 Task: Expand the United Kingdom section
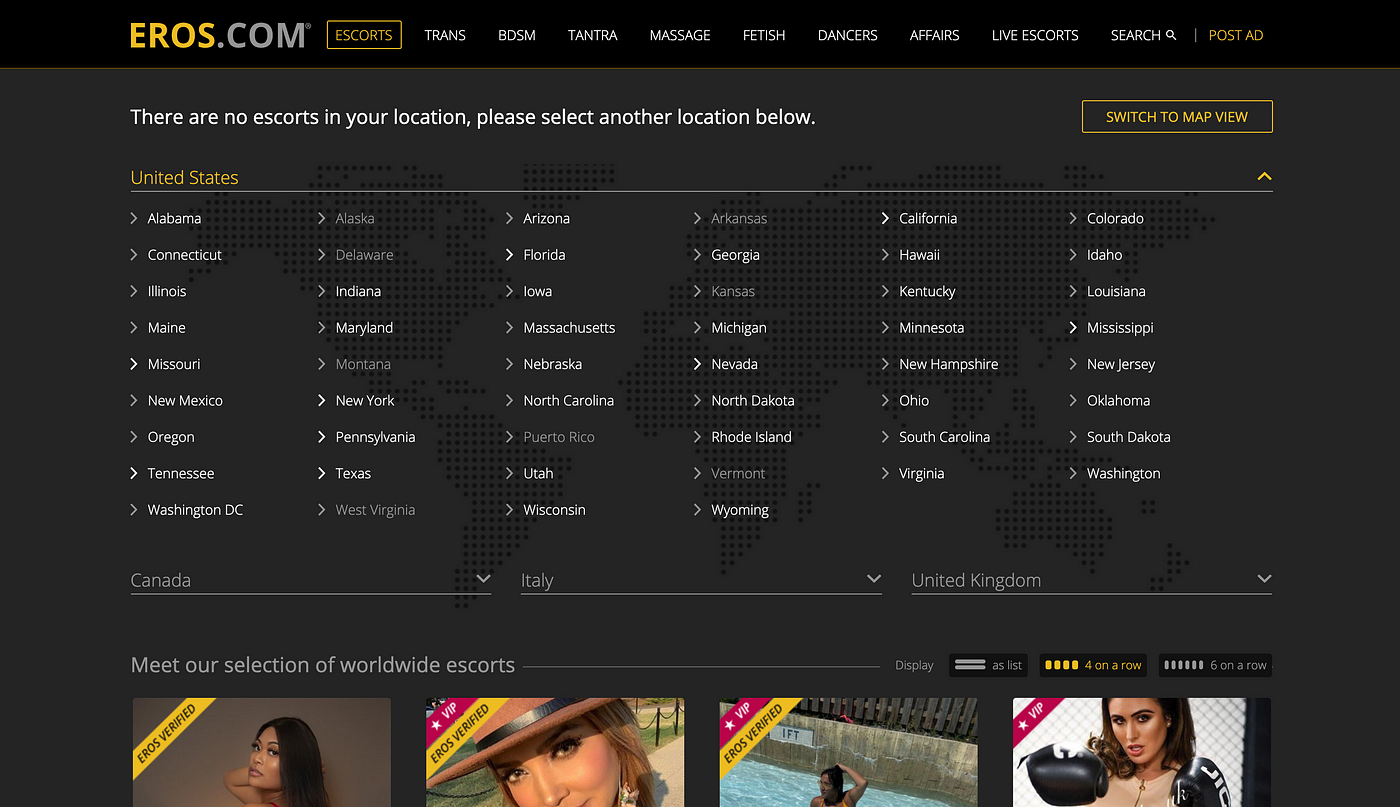(1092, 580)
